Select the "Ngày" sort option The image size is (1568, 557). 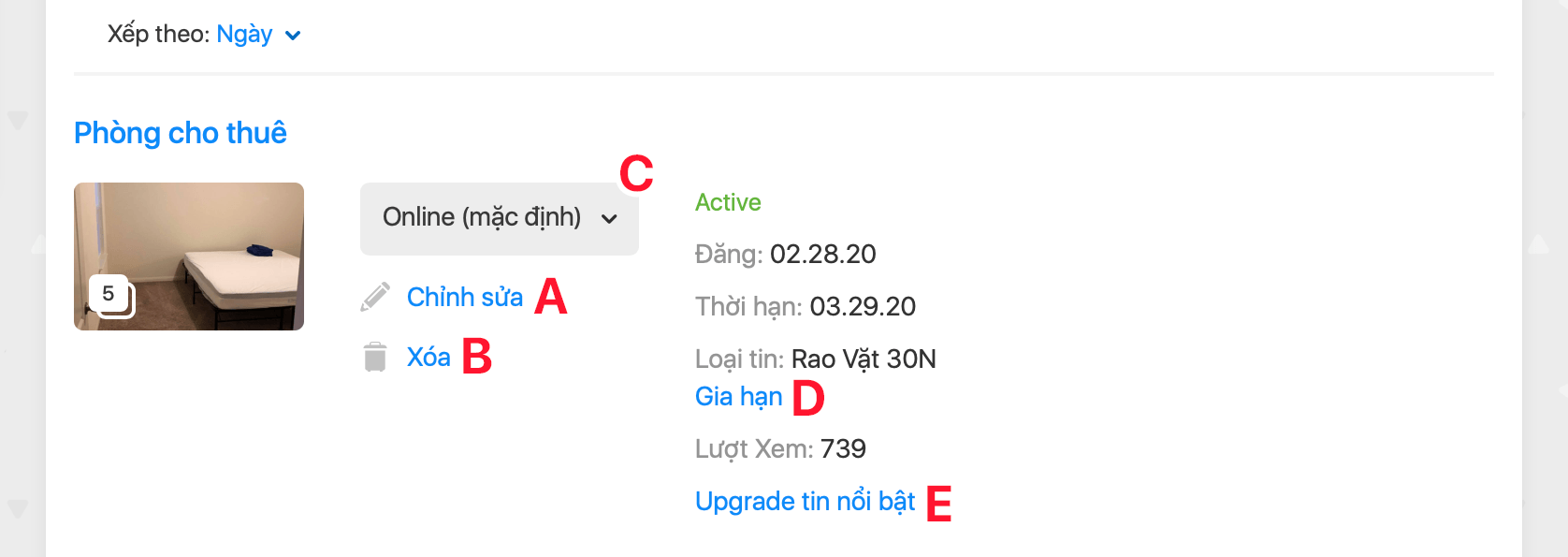[x=244, y=35]
